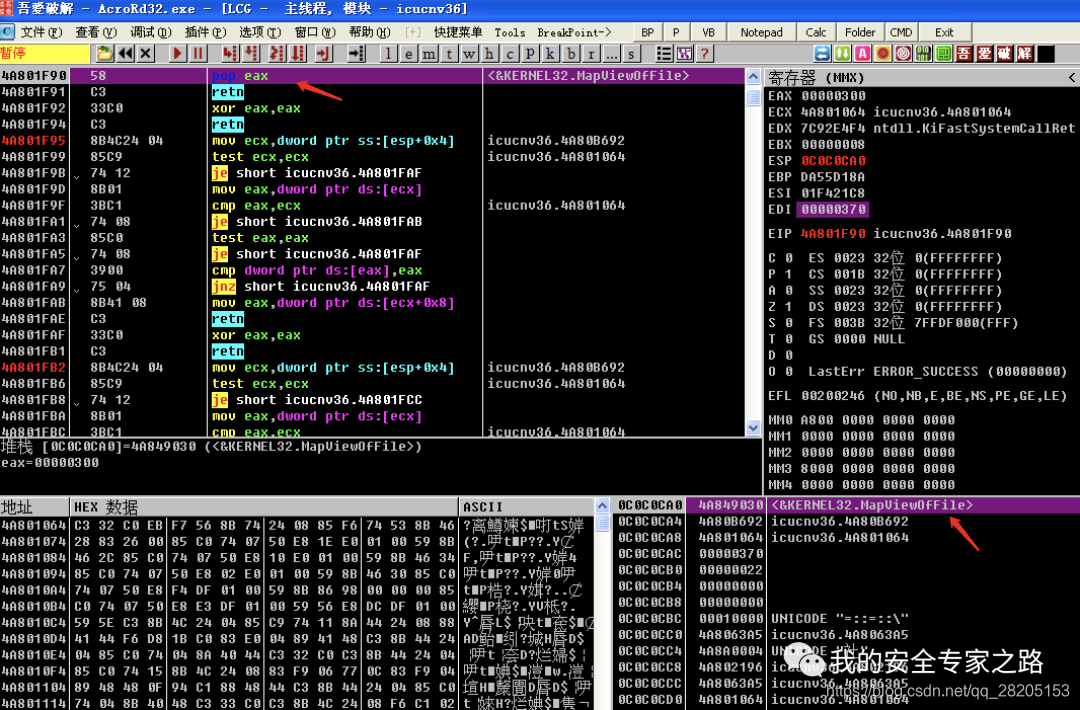
Task: Click the green up-down arrows plugin icon
Action: tap(842, 53)
